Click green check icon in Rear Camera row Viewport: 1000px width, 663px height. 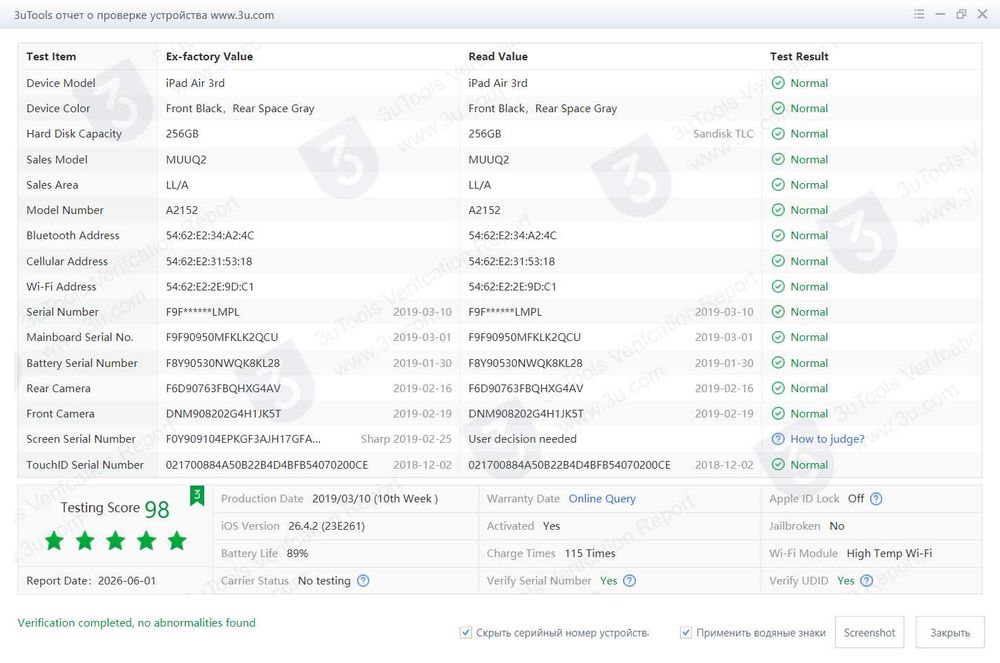(778, 388)
